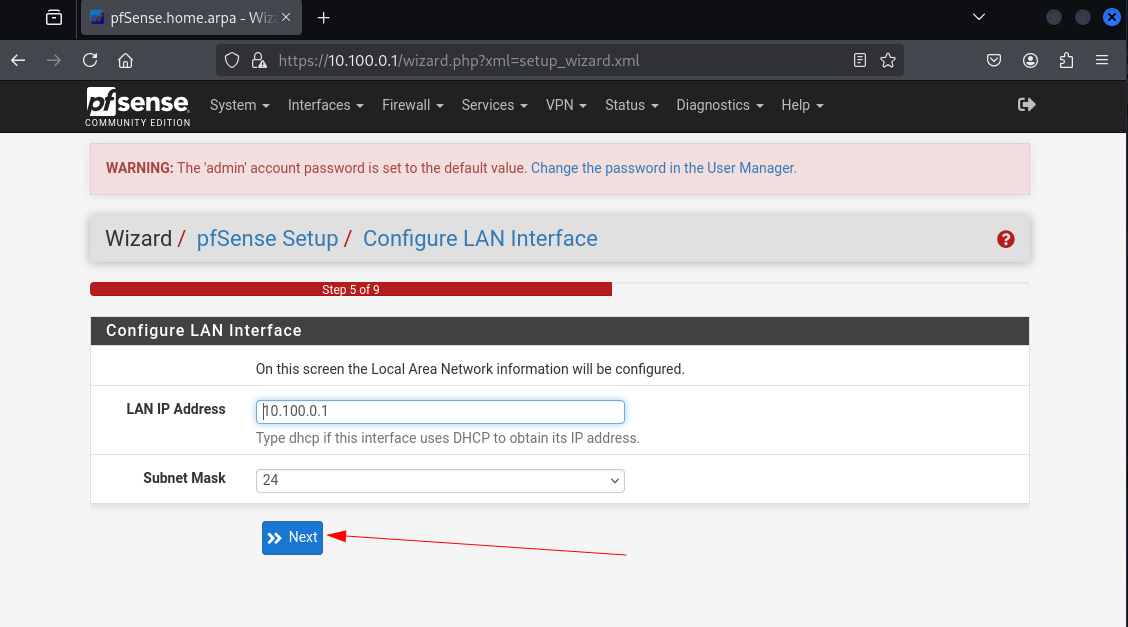Close the pfSense.home.arpa tab

click(286, 17)
